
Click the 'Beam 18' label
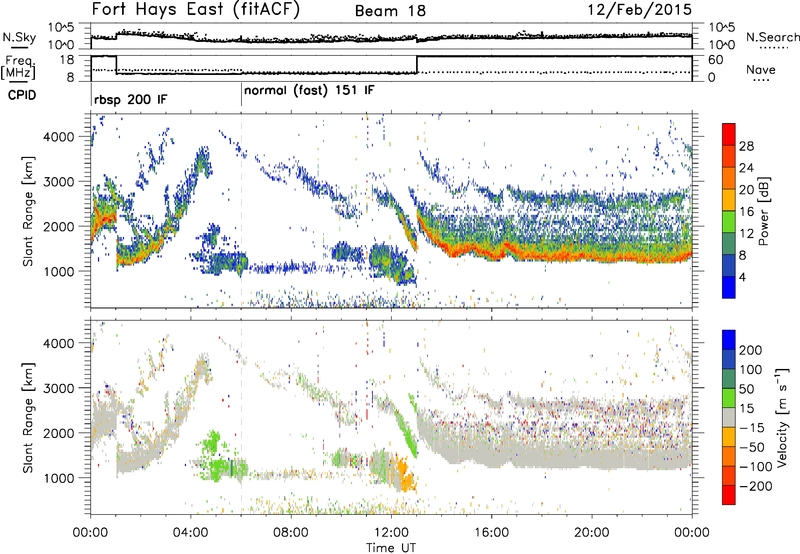tap(390, 11)
